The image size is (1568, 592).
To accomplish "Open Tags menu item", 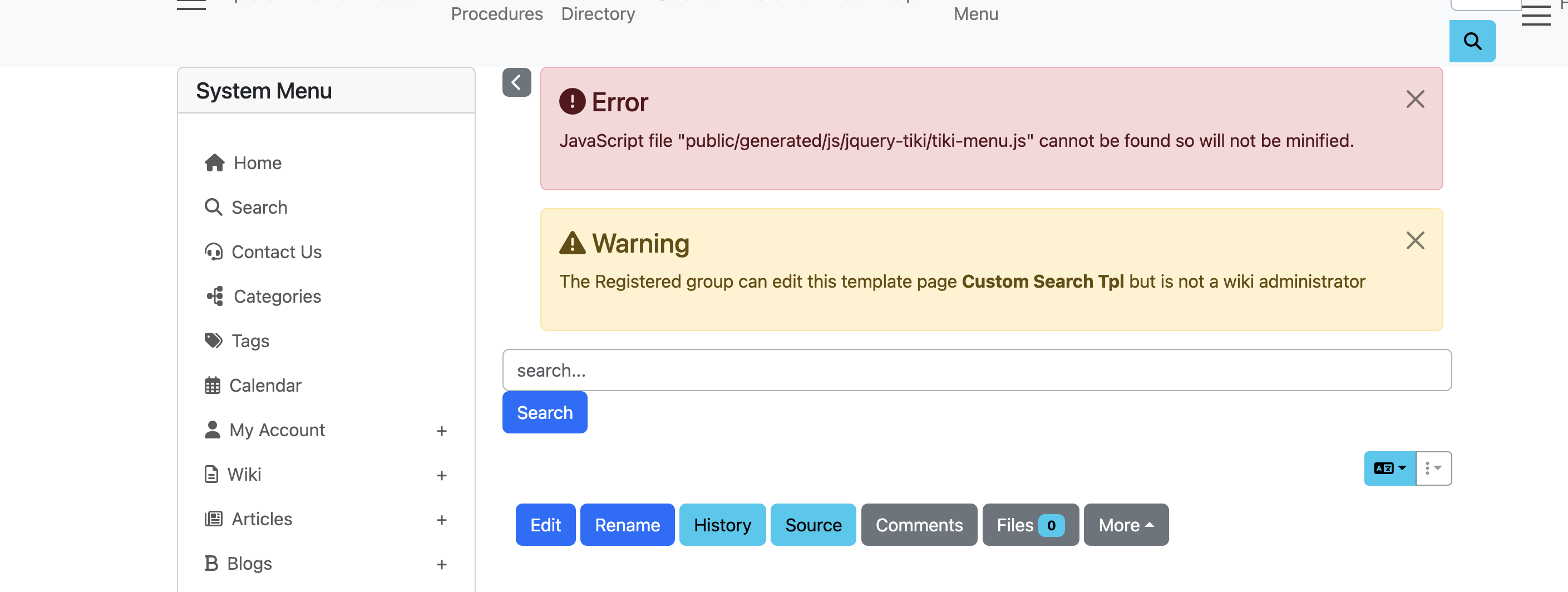I will click(x=250, y=340).
